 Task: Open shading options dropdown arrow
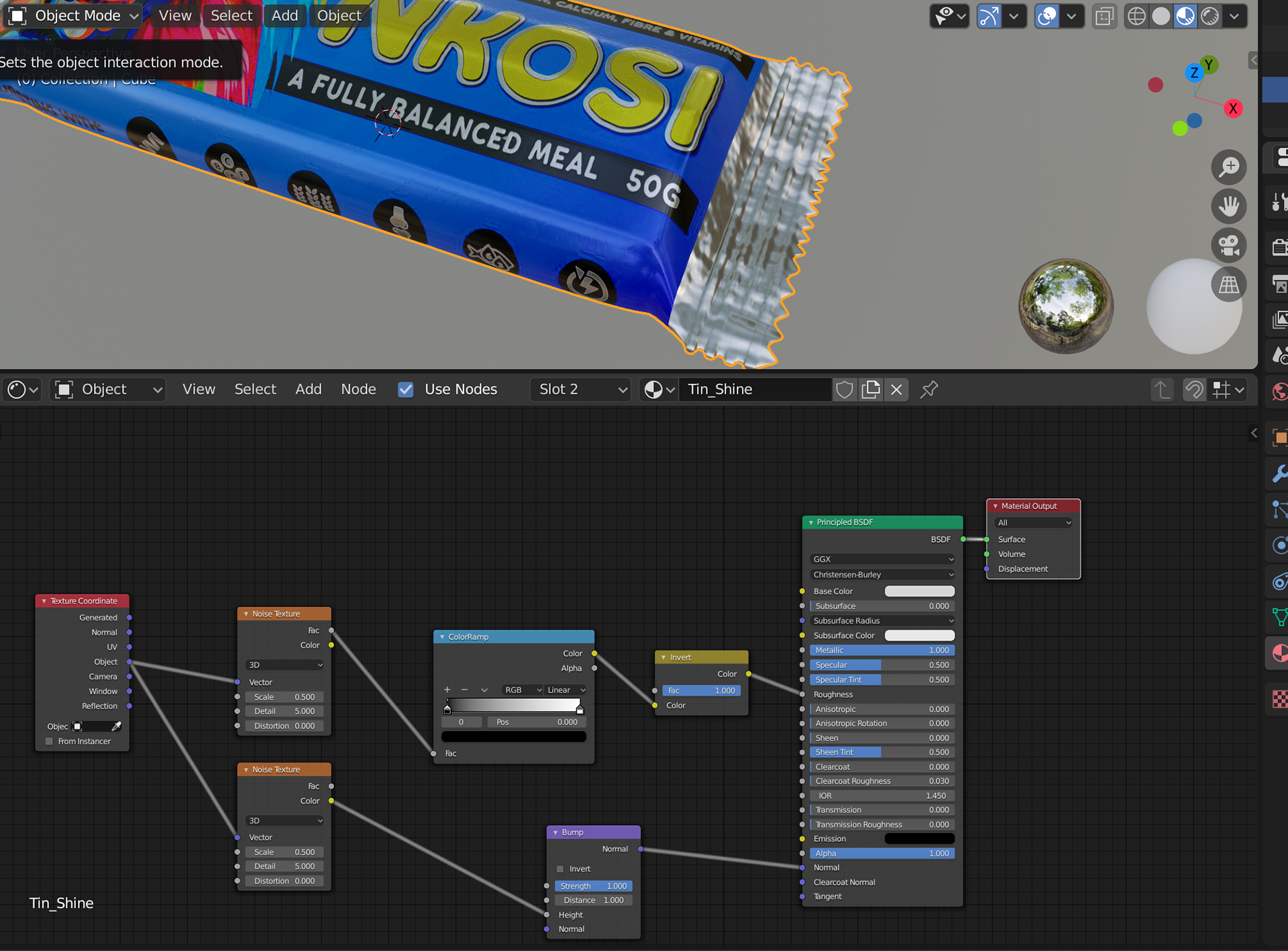coord(1234,15)
